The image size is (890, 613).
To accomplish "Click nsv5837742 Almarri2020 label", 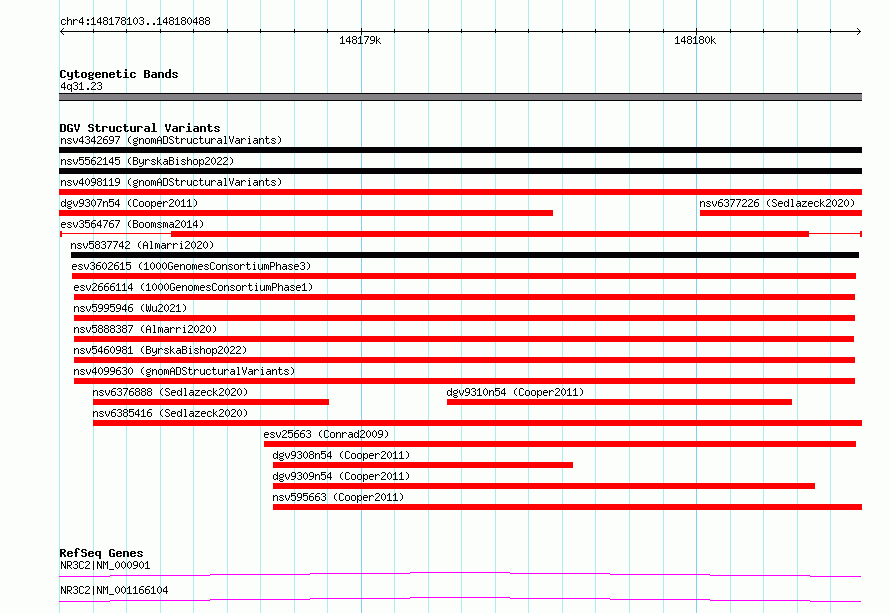I will click(142, 245).
